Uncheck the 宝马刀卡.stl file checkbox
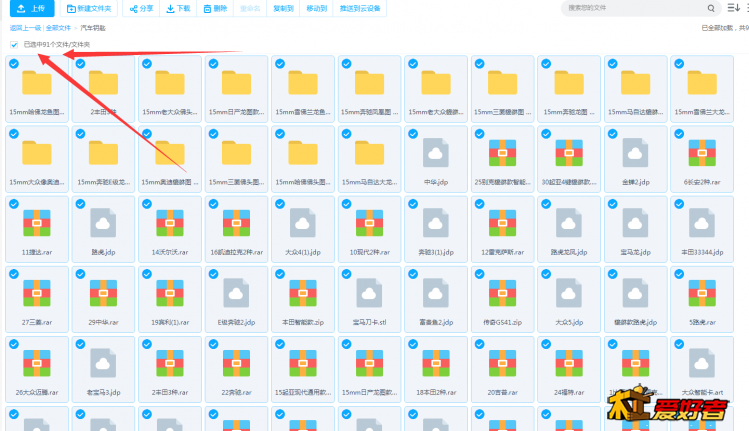The width and height of the screenshot is (749, 431). (347, 274)
